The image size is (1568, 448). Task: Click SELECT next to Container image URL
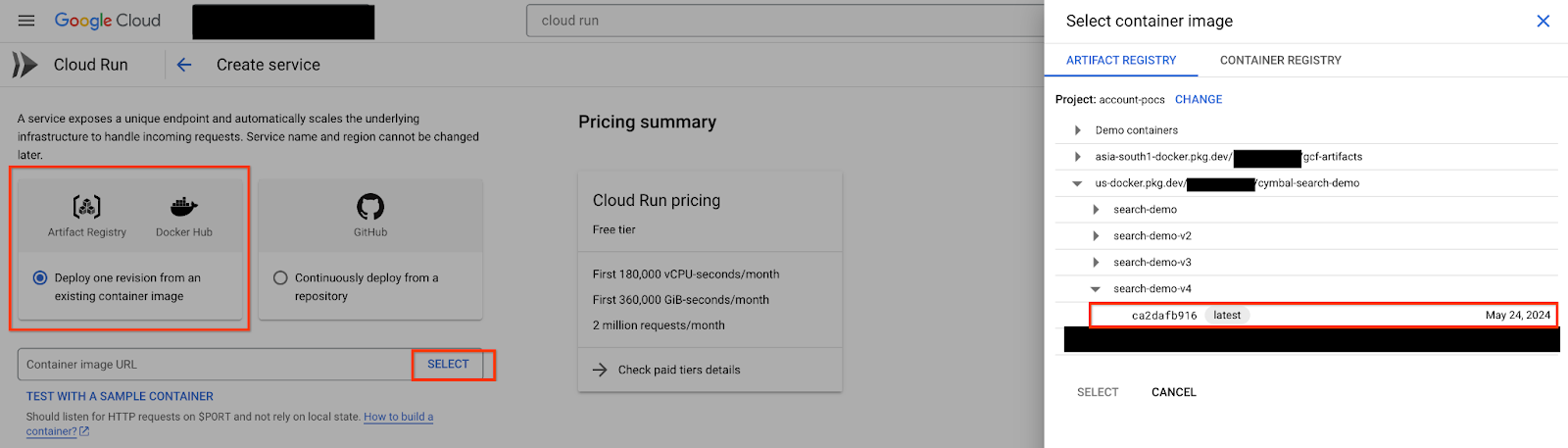448,364
